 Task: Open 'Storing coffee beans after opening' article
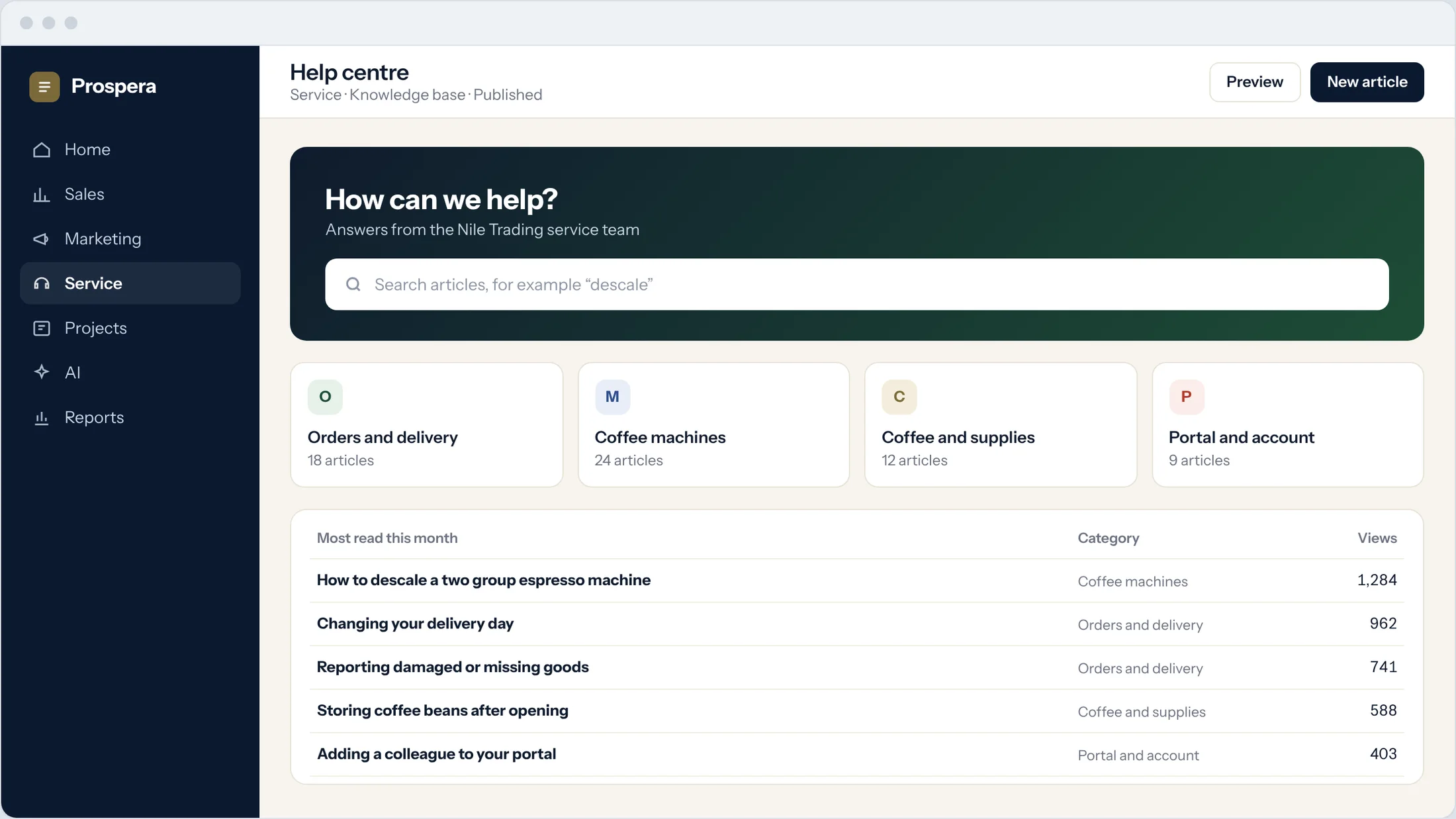(x=443, y=710)
